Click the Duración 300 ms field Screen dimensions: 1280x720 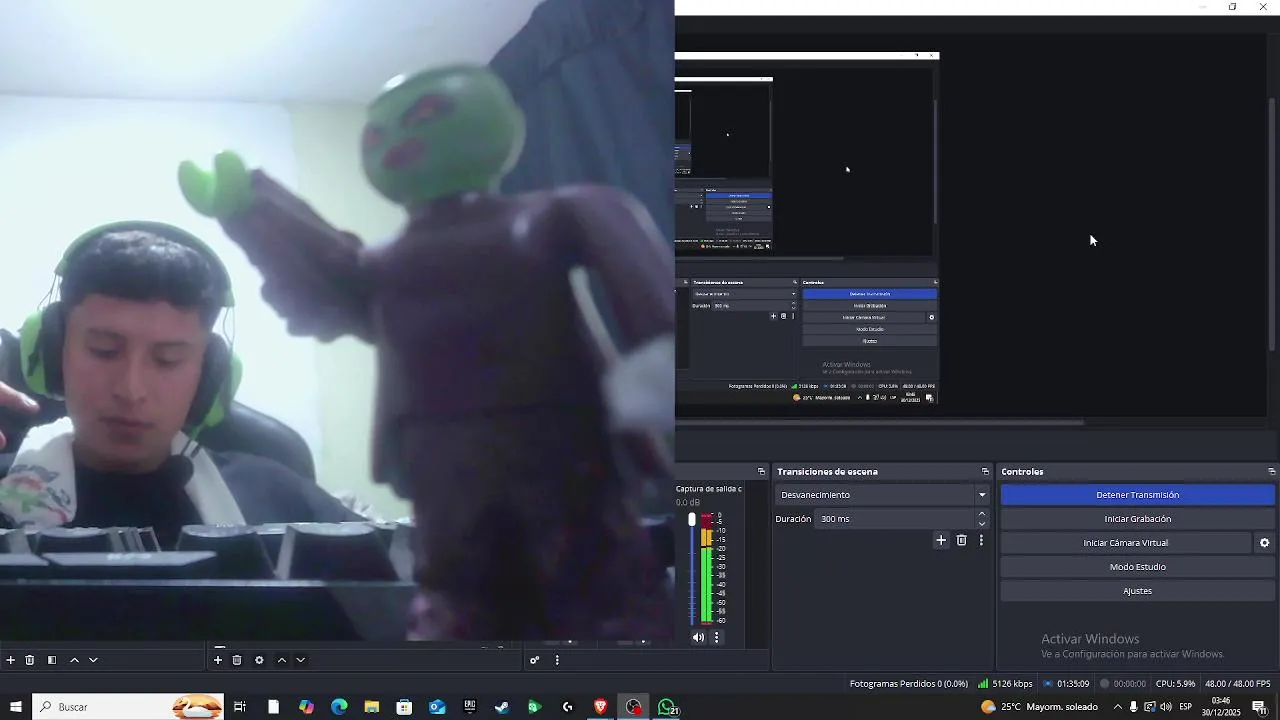coord(895,519)
